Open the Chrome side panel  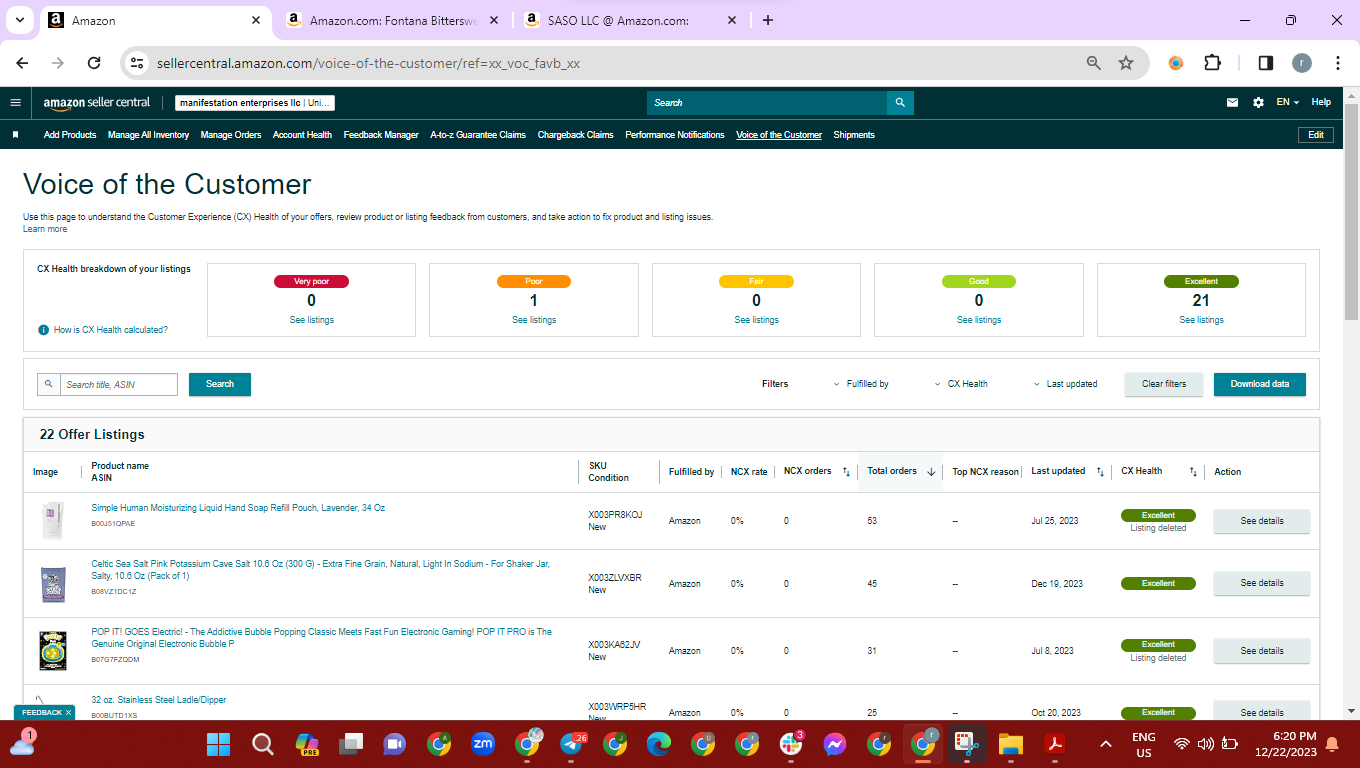1265,63
